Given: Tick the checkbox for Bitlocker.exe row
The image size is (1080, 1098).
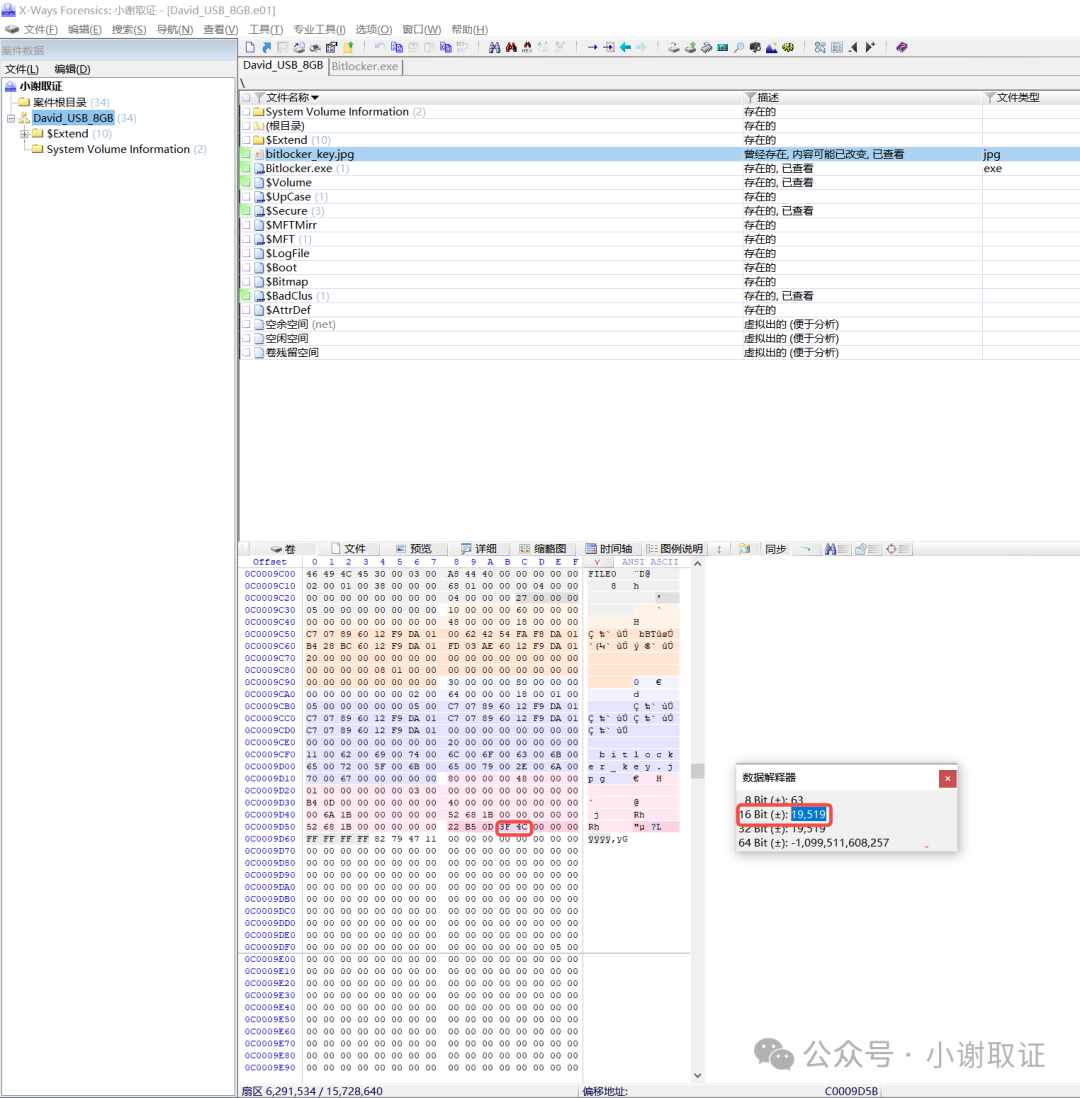Looking at the screenshot, I should (x=246, y=168).
